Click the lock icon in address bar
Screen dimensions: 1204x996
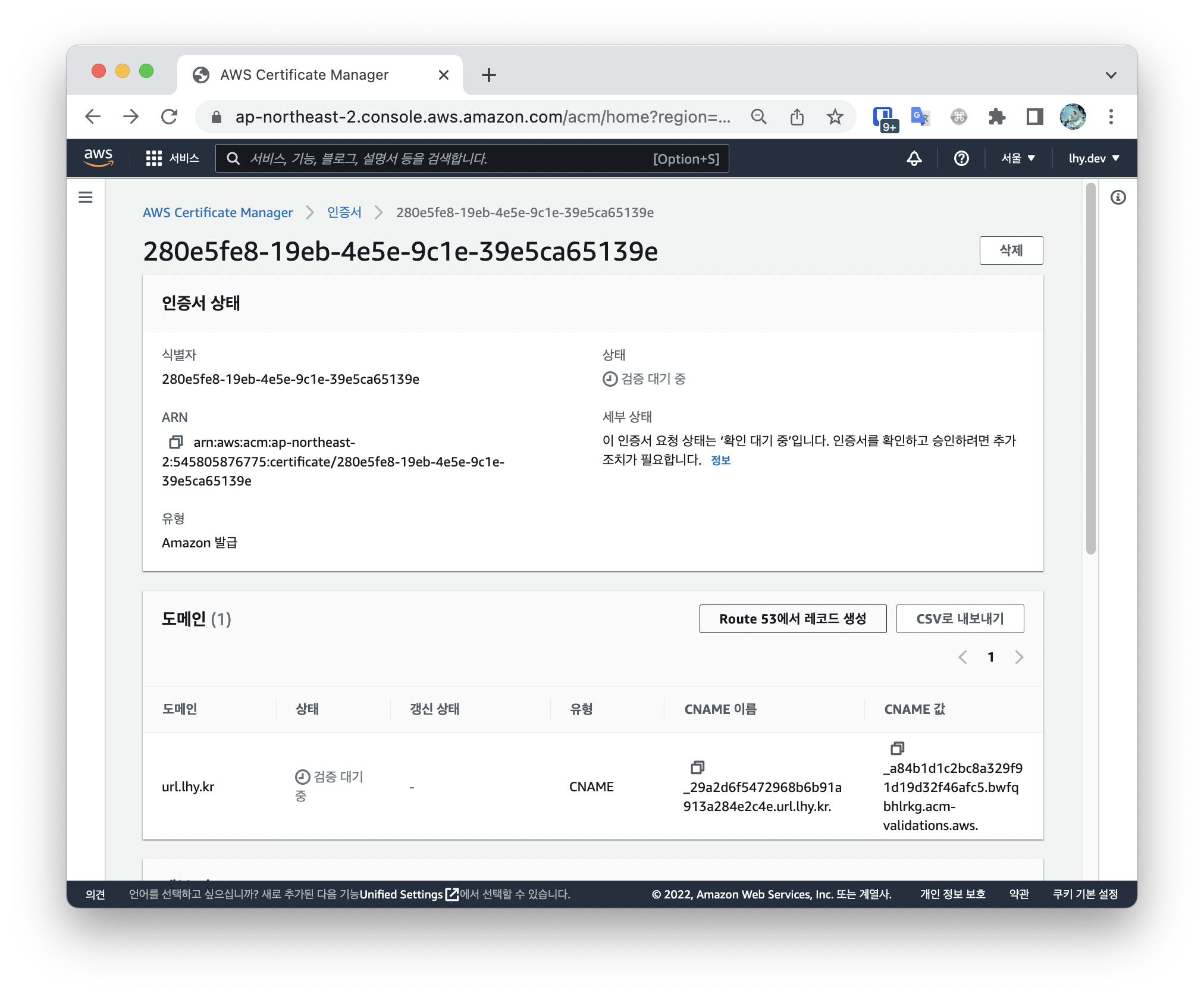point(217,117)
